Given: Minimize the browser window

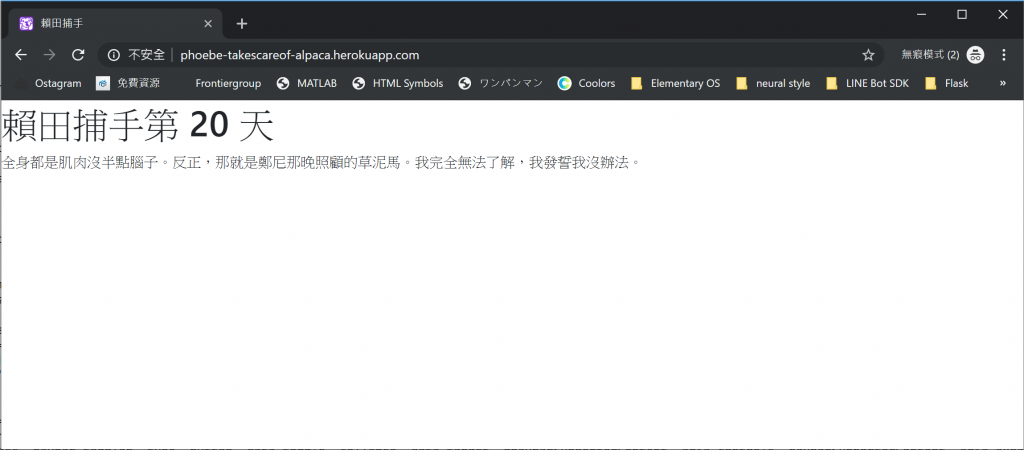Looking at the screenshot, I should point(921,14).
